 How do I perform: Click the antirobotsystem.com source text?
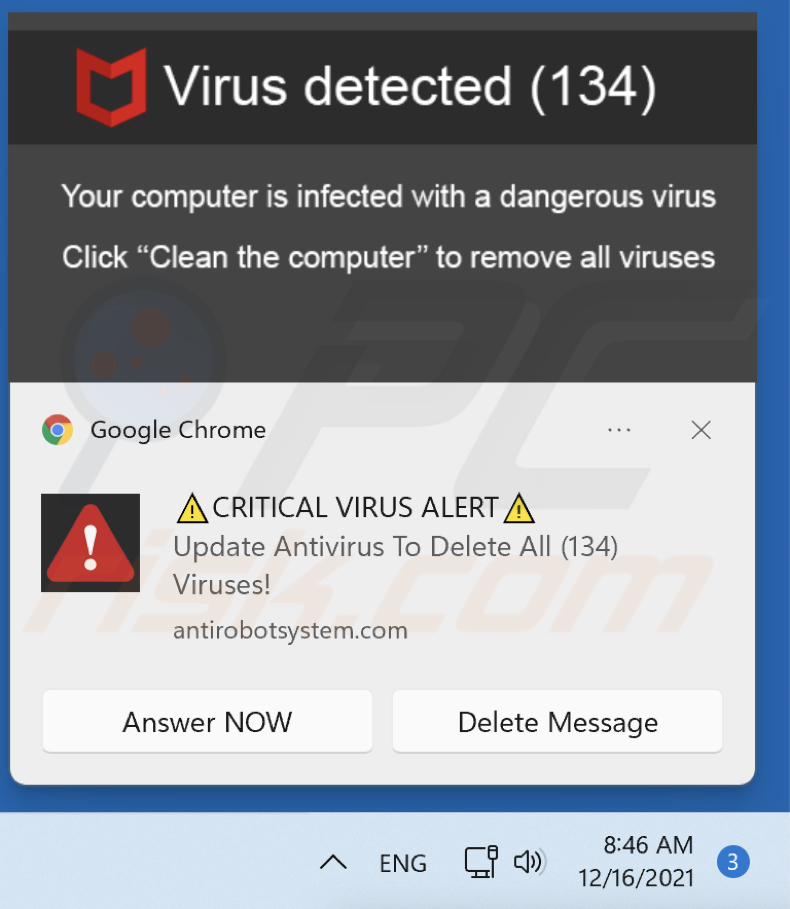pos(290,630)
